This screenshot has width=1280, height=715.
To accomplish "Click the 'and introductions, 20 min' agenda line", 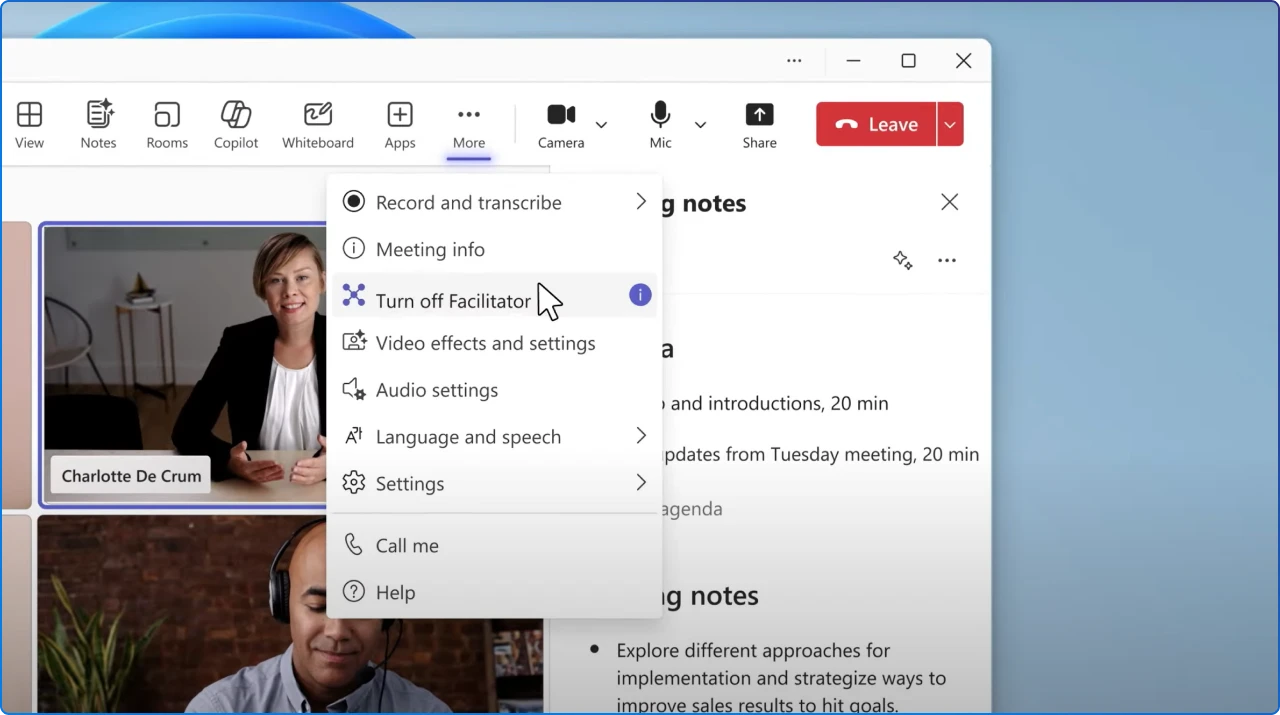I will point(779,403).
